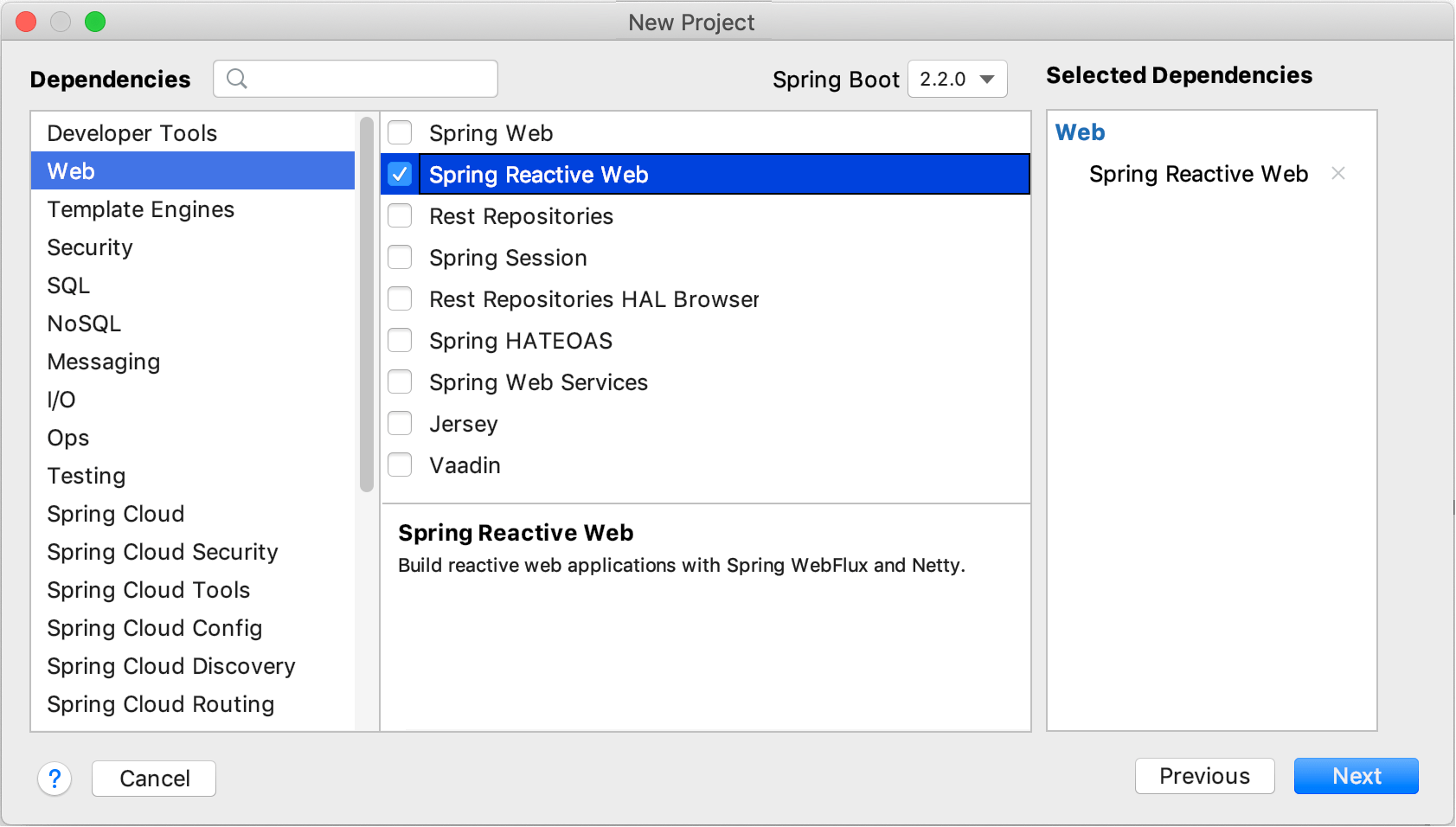Viewport: 1456px width, 827px height.
Task: Enable the Jersey dependency
Action: click(400, 423)
